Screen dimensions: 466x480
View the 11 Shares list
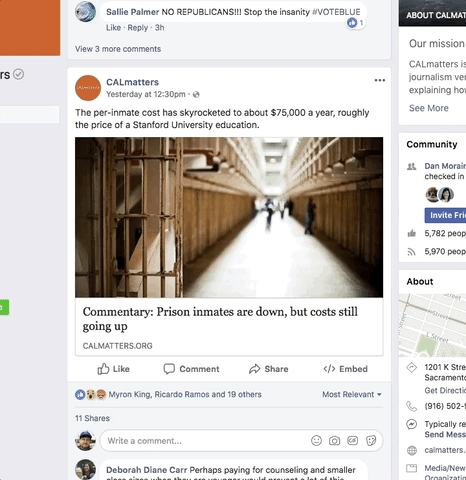pos(92,418)
